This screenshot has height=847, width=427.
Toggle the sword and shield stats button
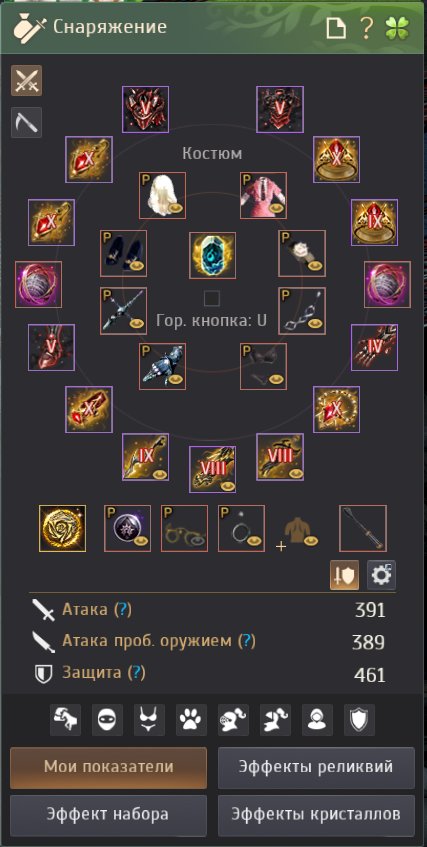(344, 575)
